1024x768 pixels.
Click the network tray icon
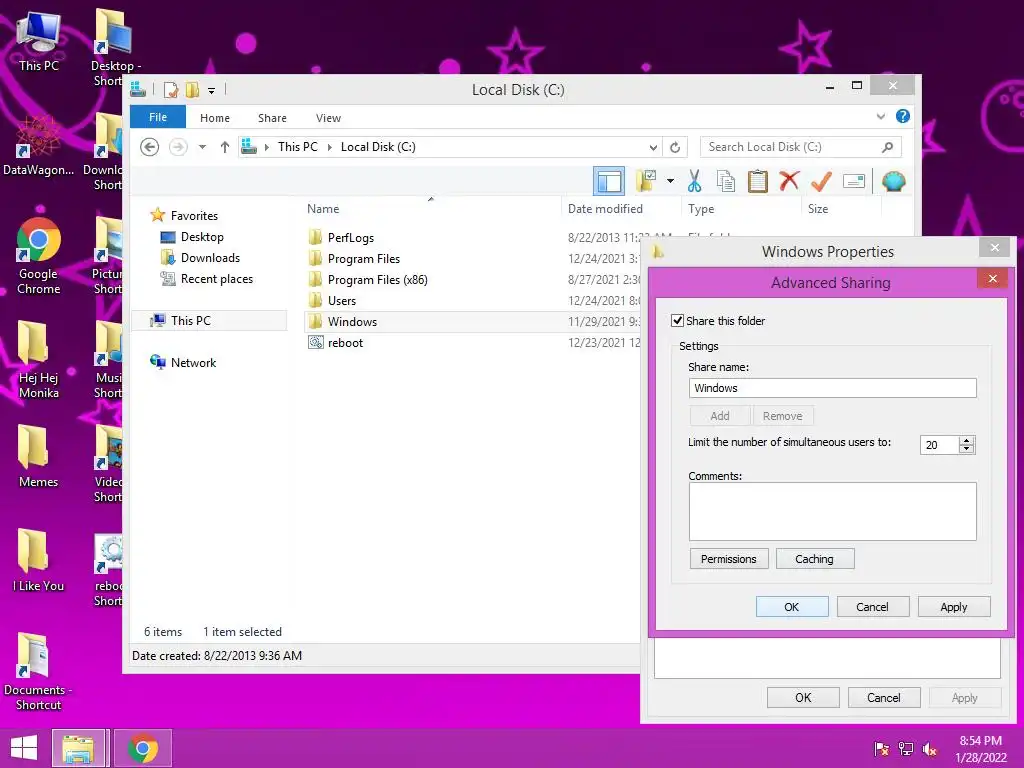point(906,748)
